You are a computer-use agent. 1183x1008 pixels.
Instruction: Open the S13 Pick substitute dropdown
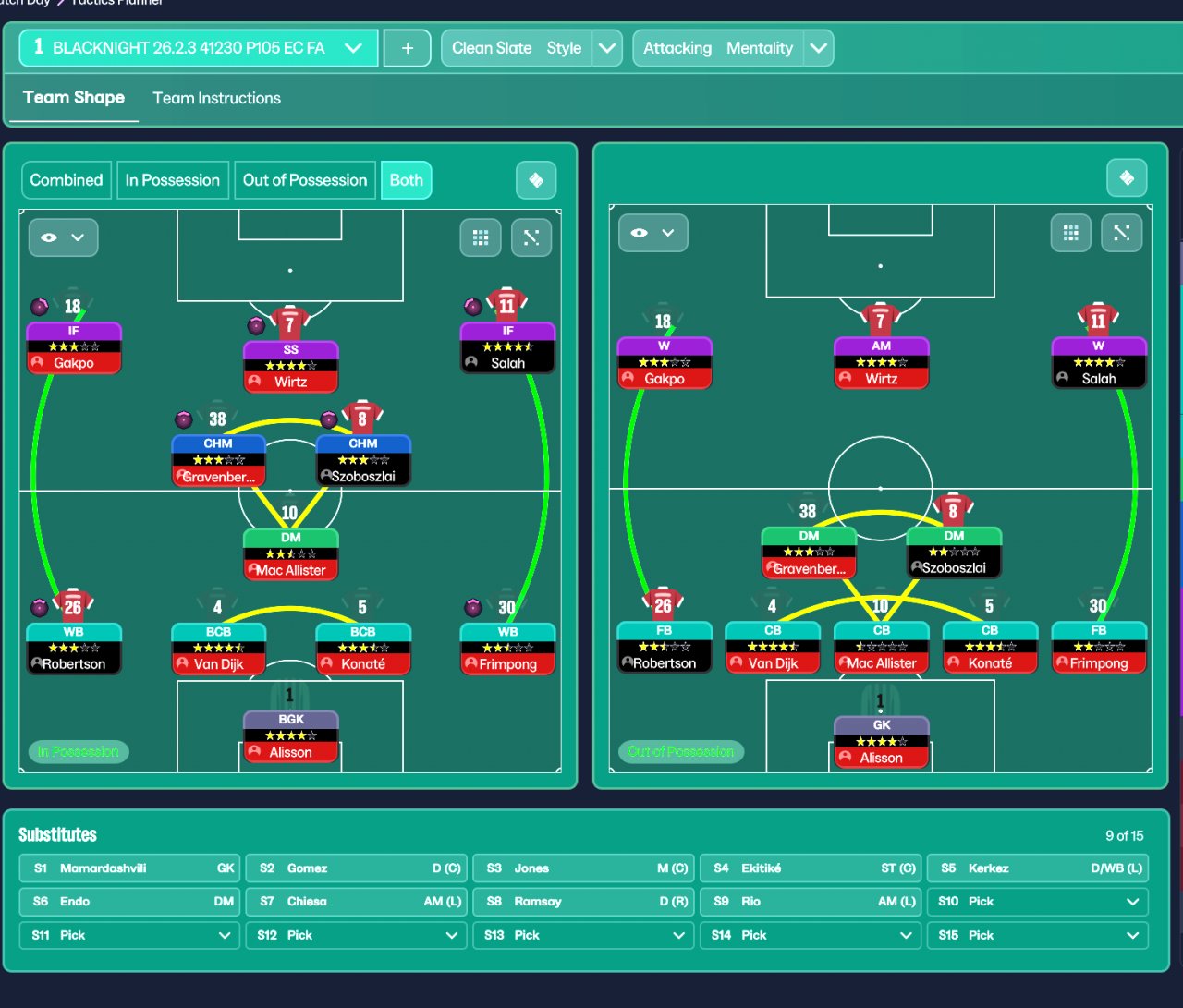[584, 935]
